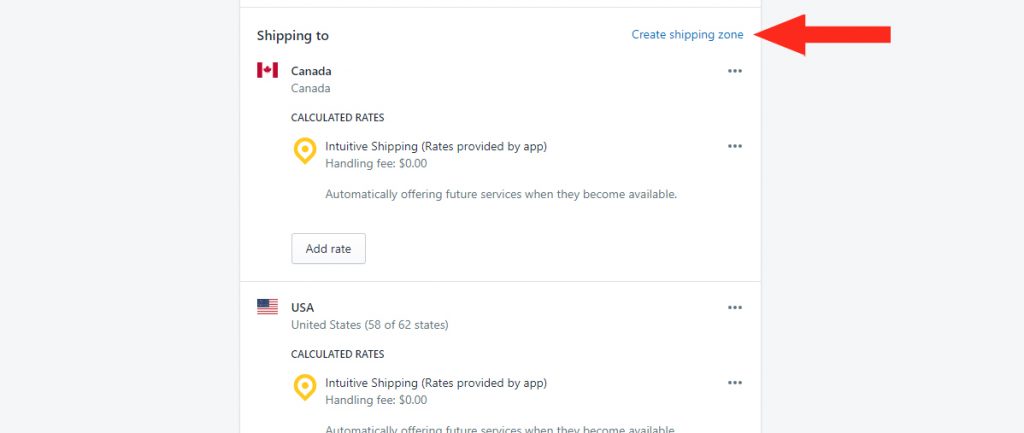Click the United States 58 of 62 states text

coord(370,325)
